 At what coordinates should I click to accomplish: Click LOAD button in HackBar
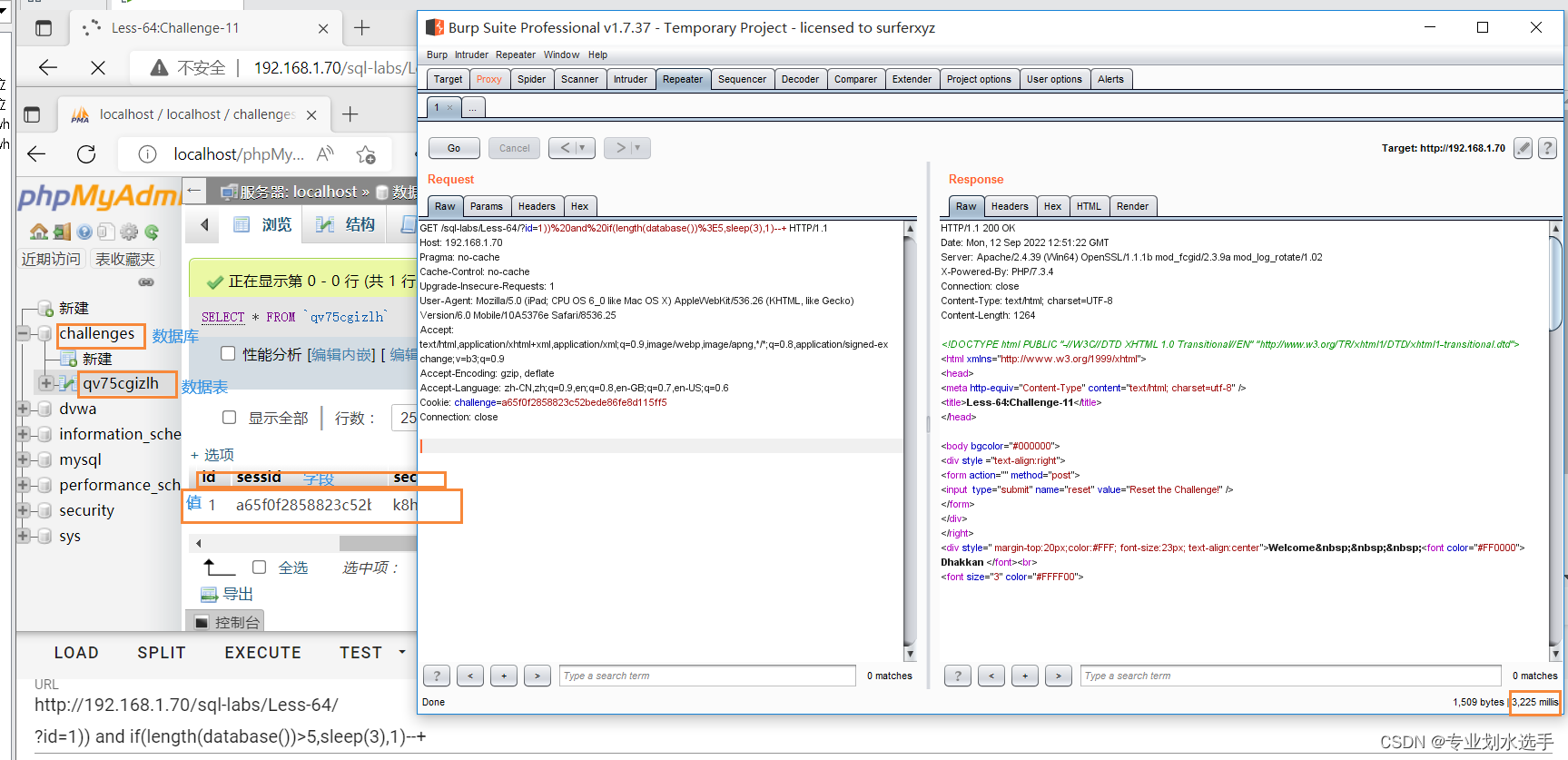(x=76, y=653)
